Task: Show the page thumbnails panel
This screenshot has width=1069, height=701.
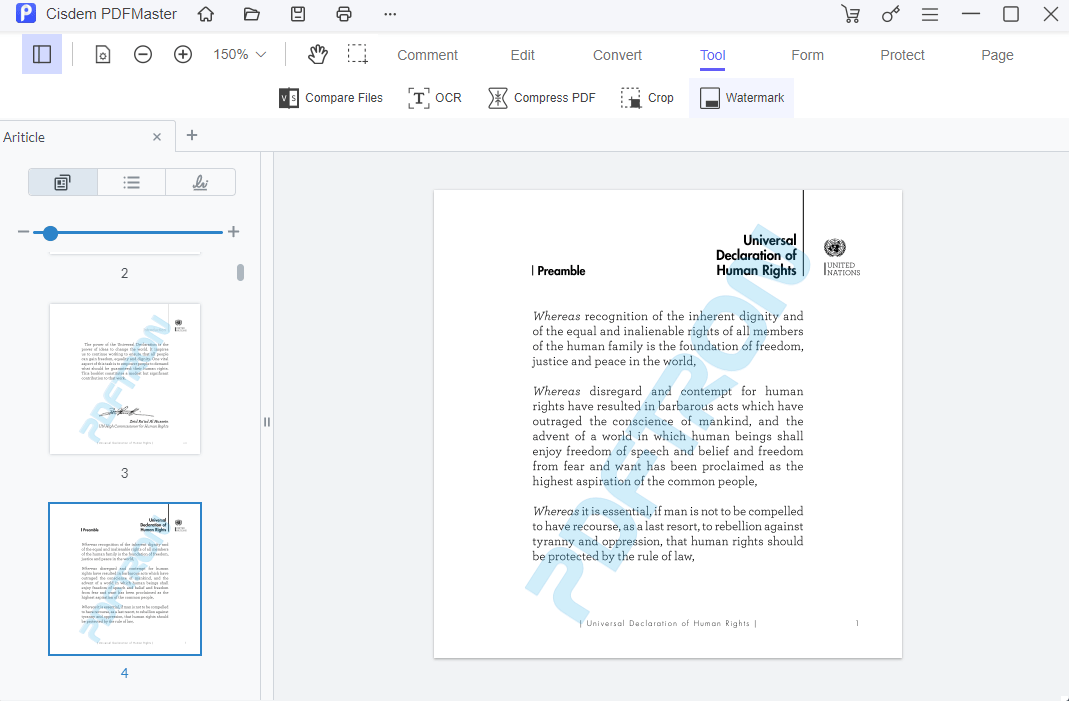Action: point(63,182)
